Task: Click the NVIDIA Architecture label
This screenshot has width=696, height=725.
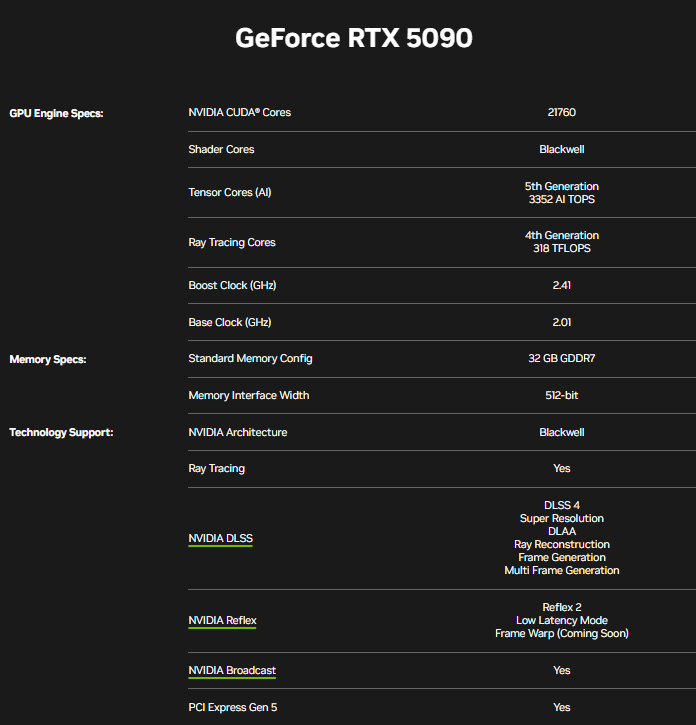Action: point(238,432)
